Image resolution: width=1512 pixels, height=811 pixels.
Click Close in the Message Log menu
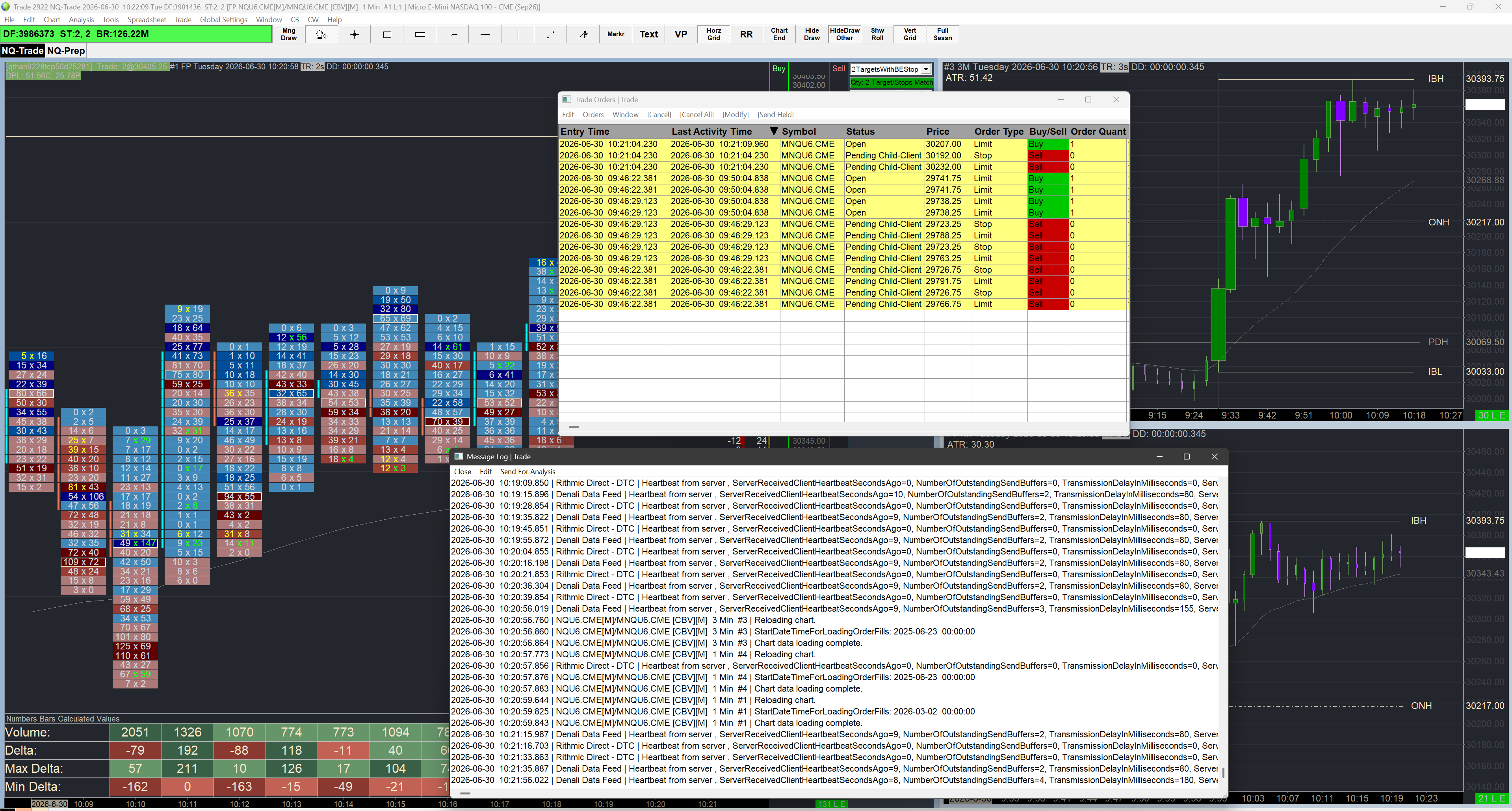tap(463, 472)
